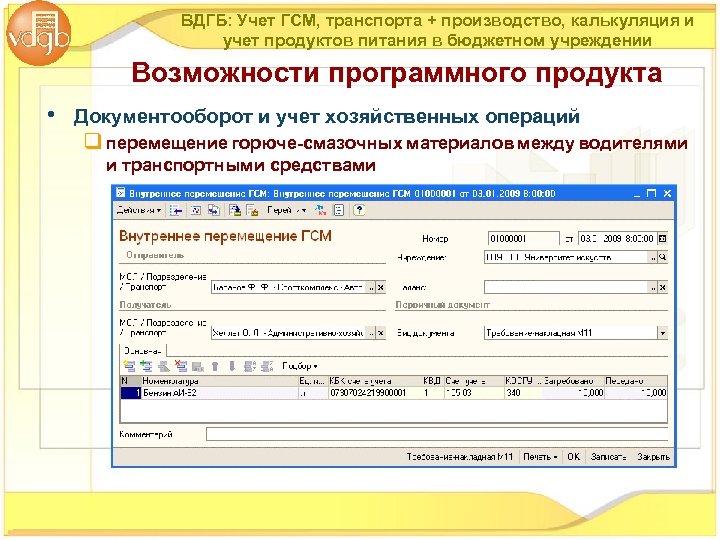Click the Дт/Кт accounting entries icon
The height and width of the screenshot is (540, 720).
click(x=321, y=210)
